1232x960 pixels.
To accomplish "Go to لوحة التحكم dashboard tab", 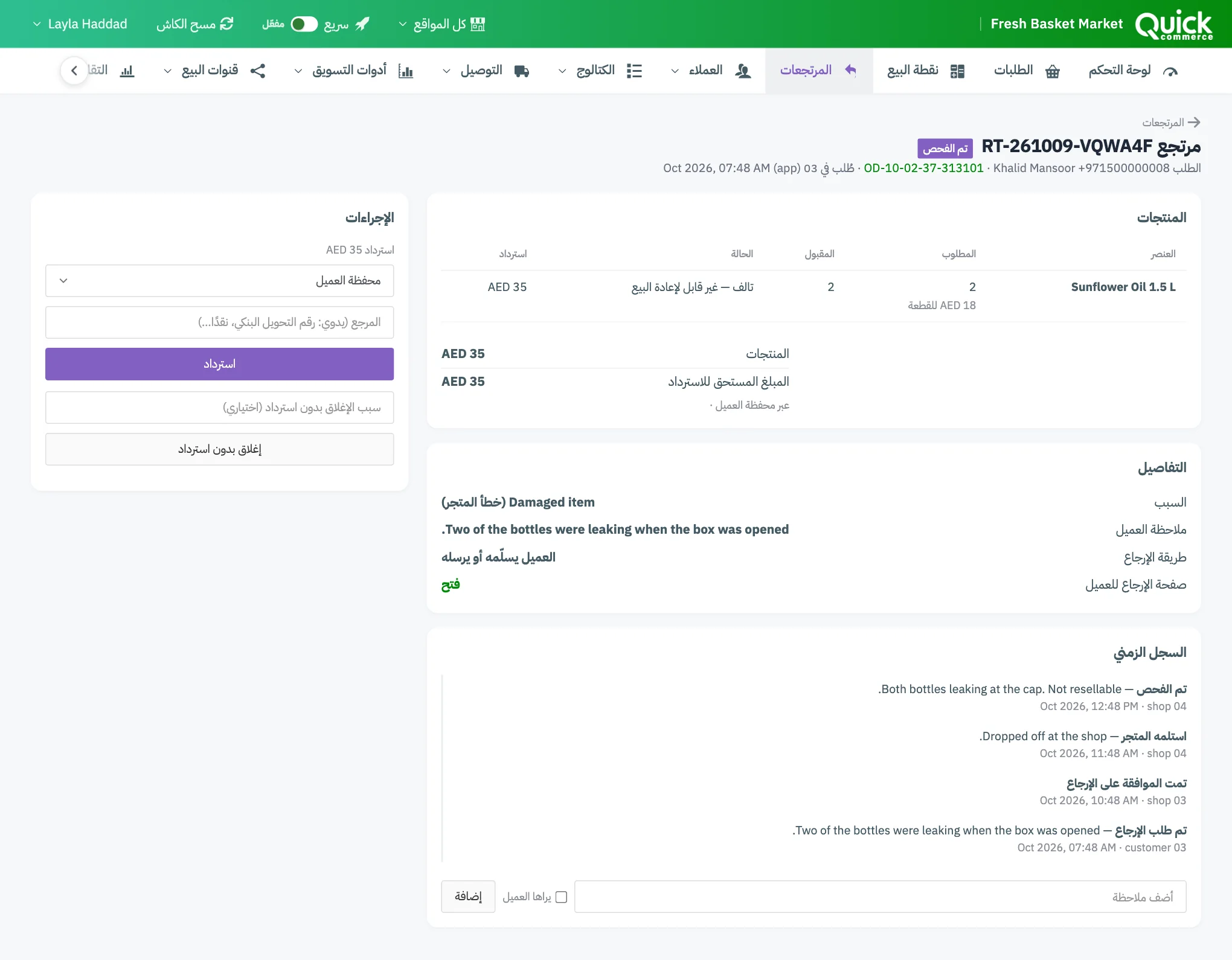I will (x=1133, y=71).
